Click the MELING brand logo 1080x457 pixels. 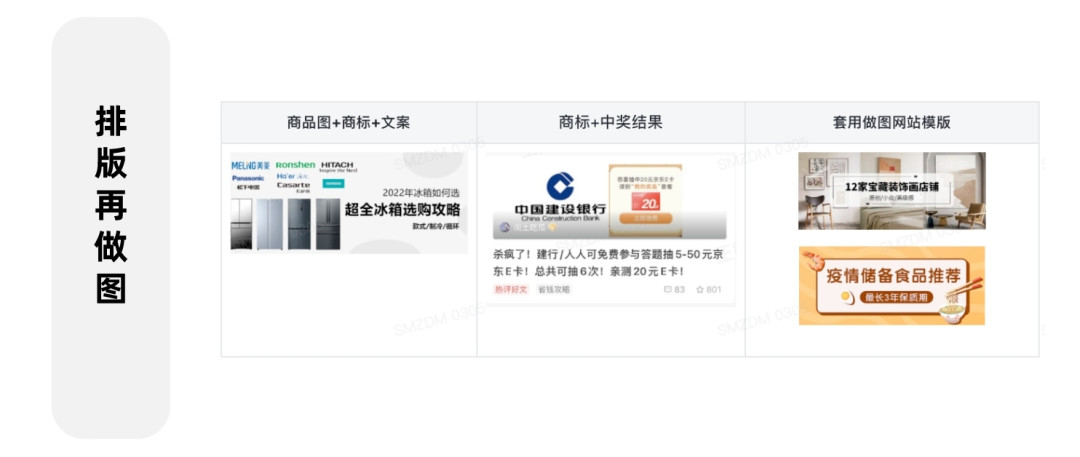251,166
